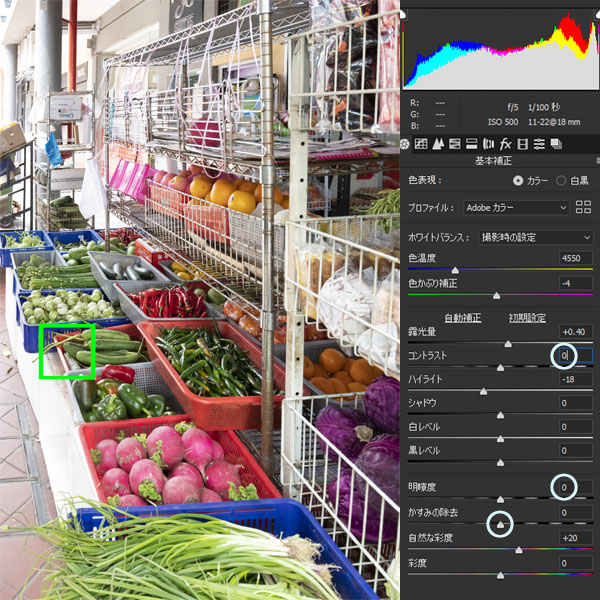Click the 自動補正 link

point(463,318)
